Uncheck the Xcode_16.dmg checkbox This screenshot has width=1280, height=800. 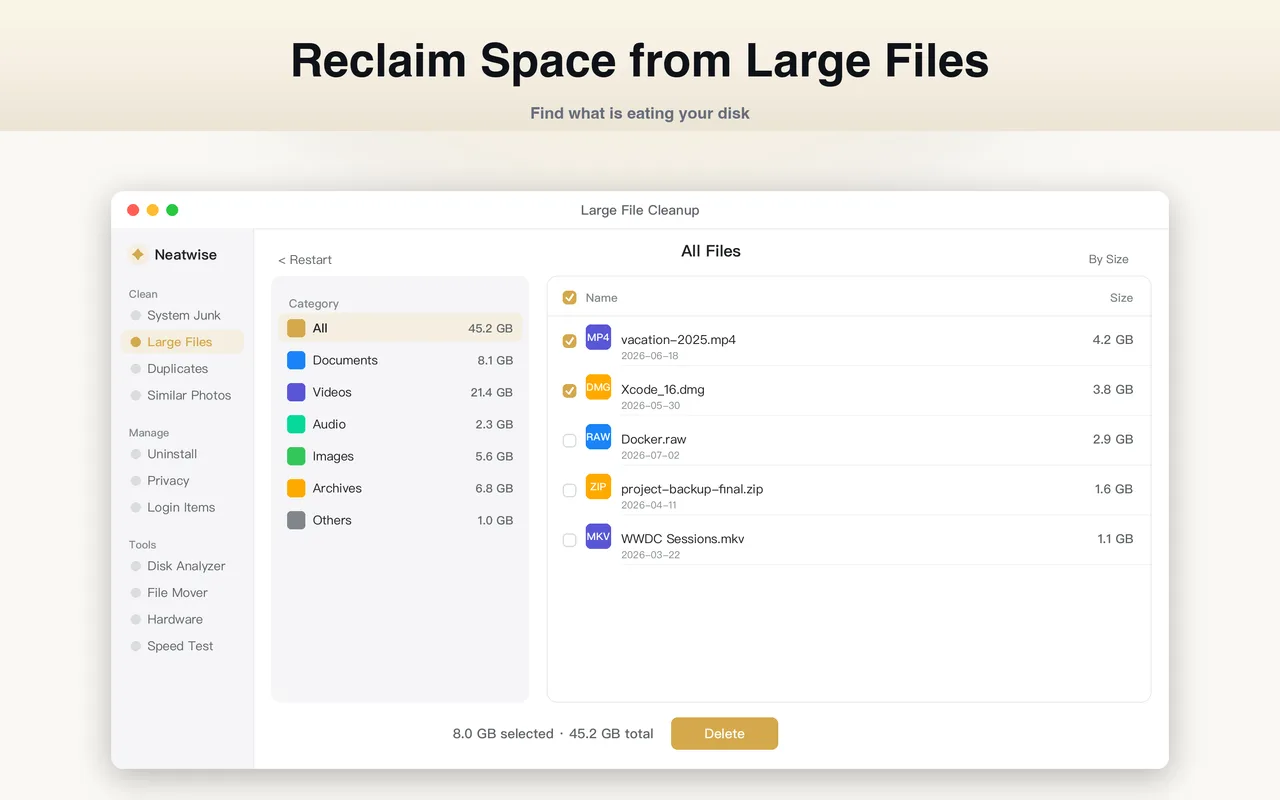tap(569, 391)
